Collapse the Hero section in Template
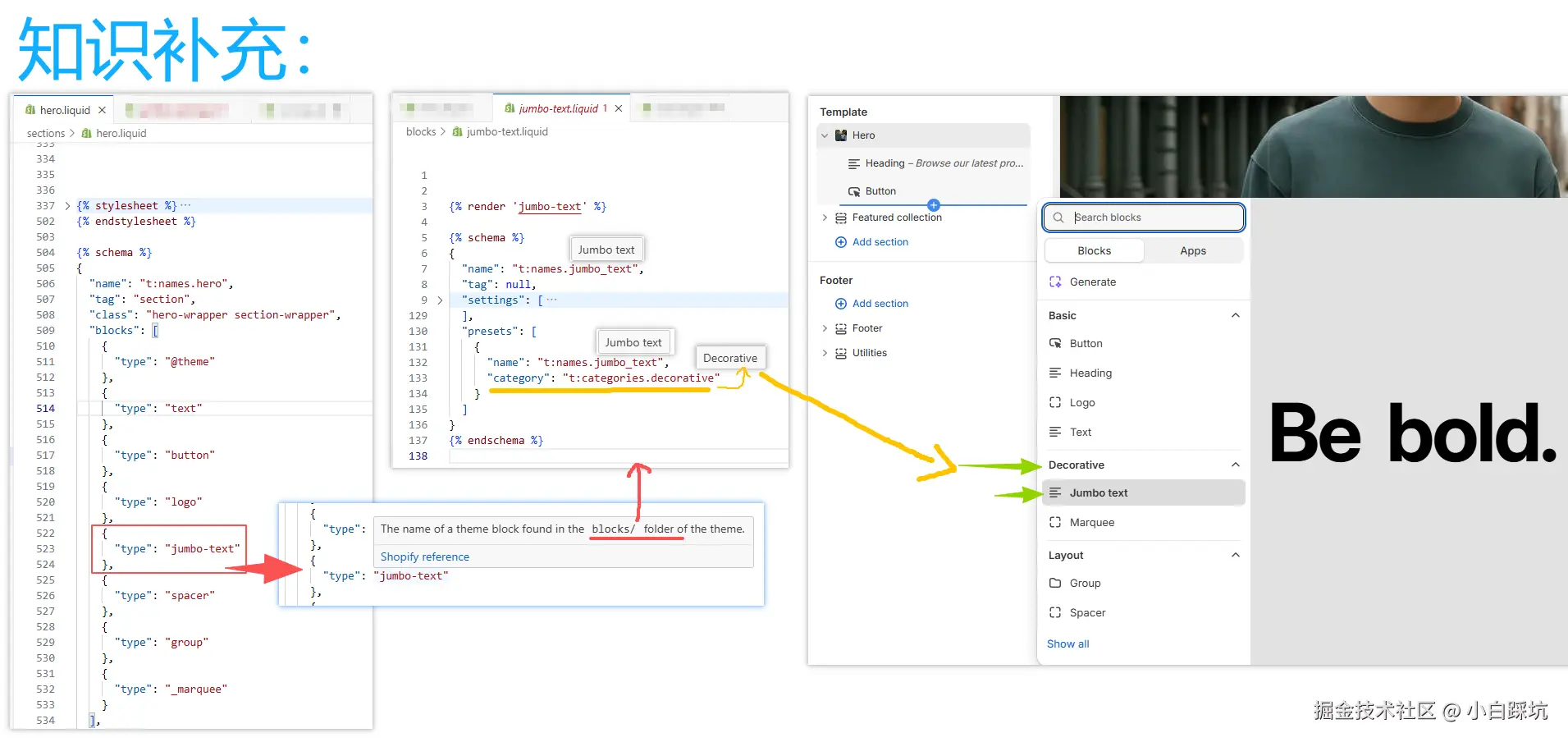Screen dimensions: 1568x742 tap(825, 135)
